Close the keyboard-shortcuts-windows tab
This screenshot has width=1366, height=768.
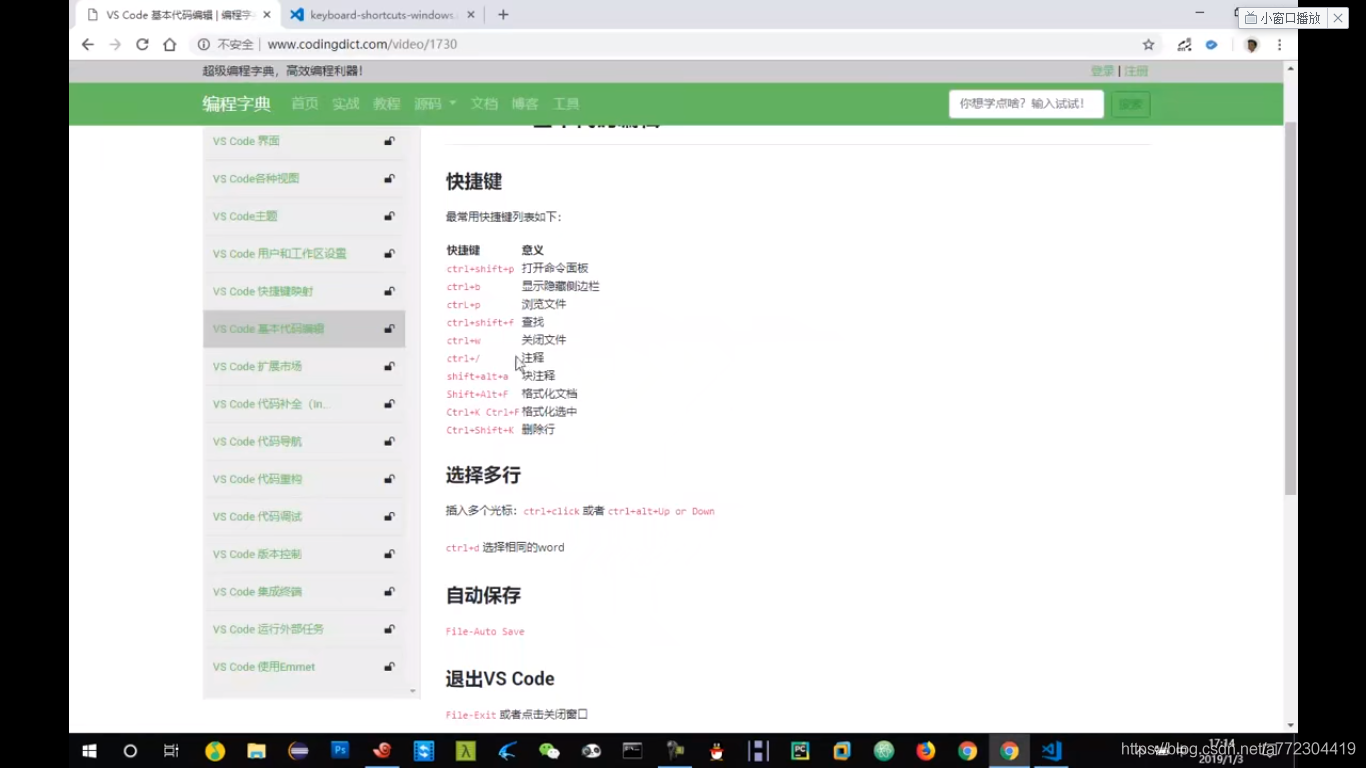[x=469, y=15]
